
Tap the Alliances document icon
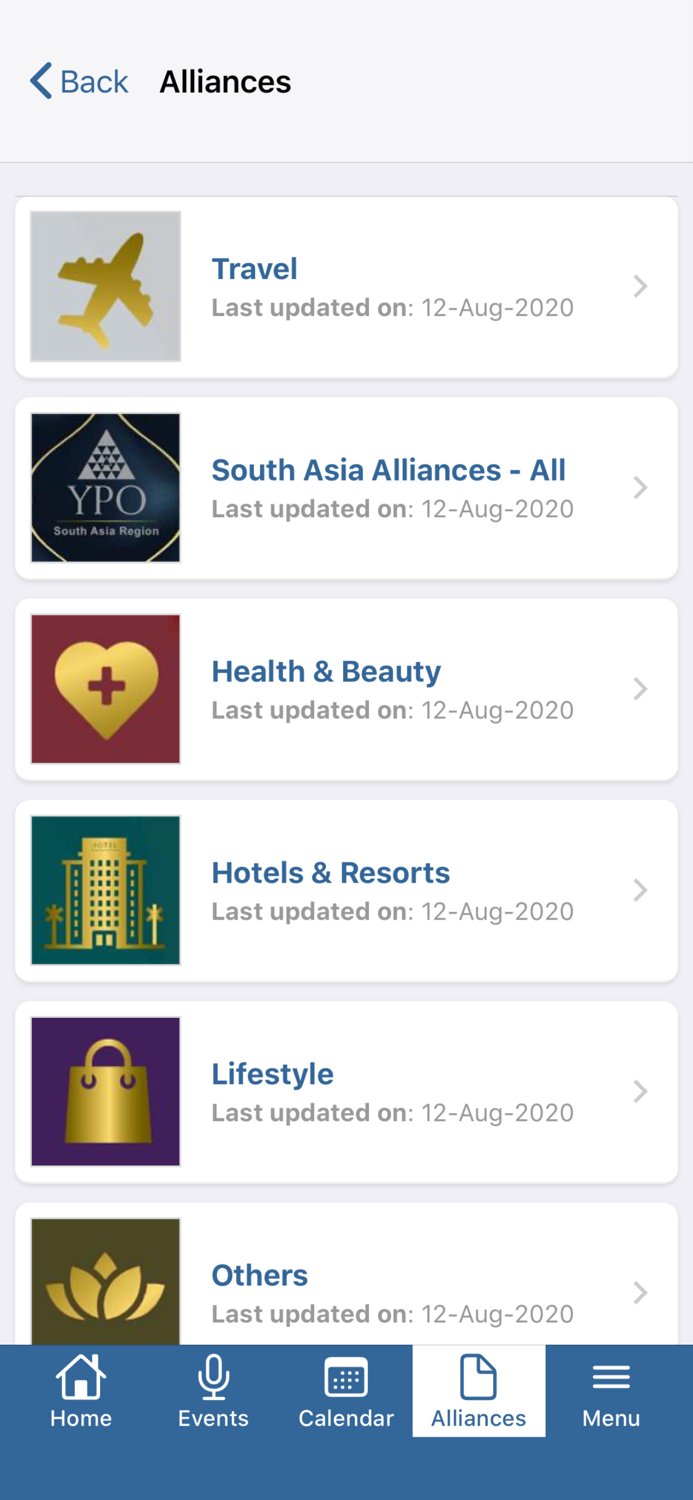479,1375
